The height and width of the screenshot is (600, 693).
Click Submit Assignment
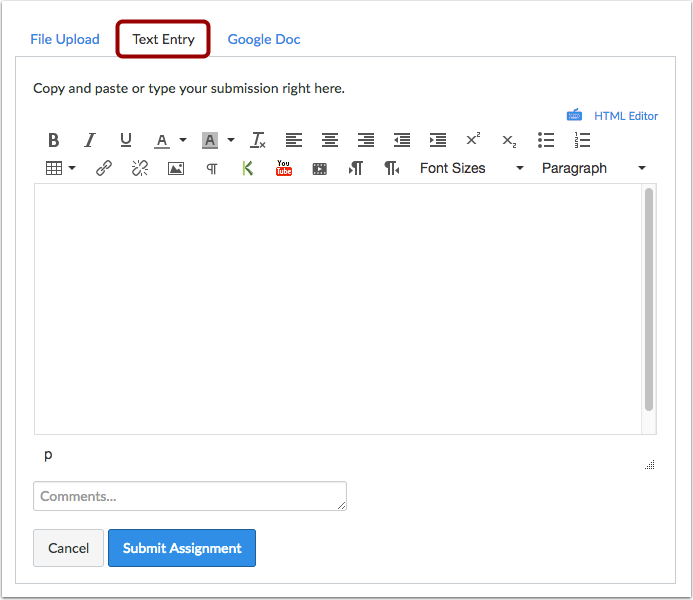[x=182, y=548]
